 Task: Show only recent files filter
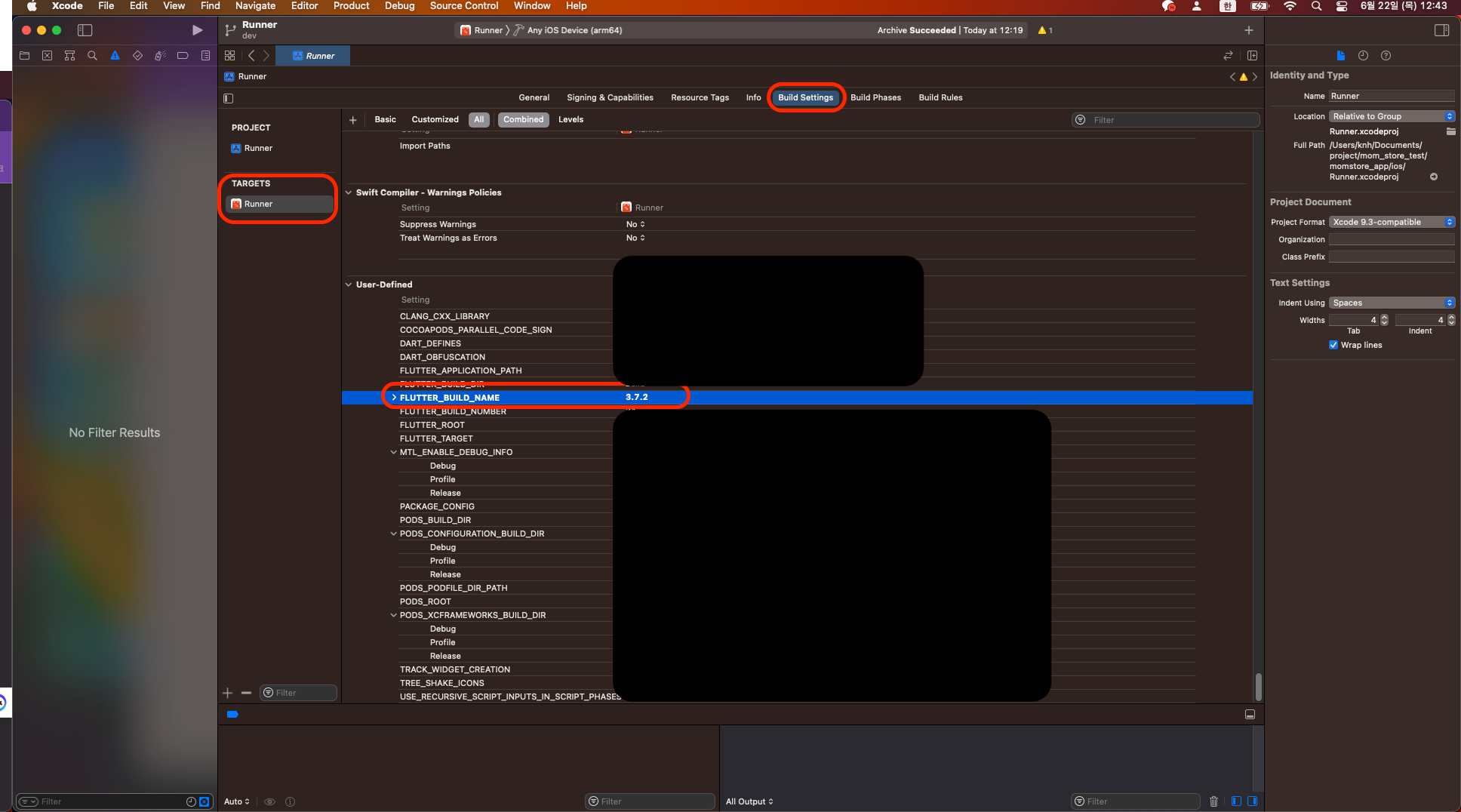(191, 801)
